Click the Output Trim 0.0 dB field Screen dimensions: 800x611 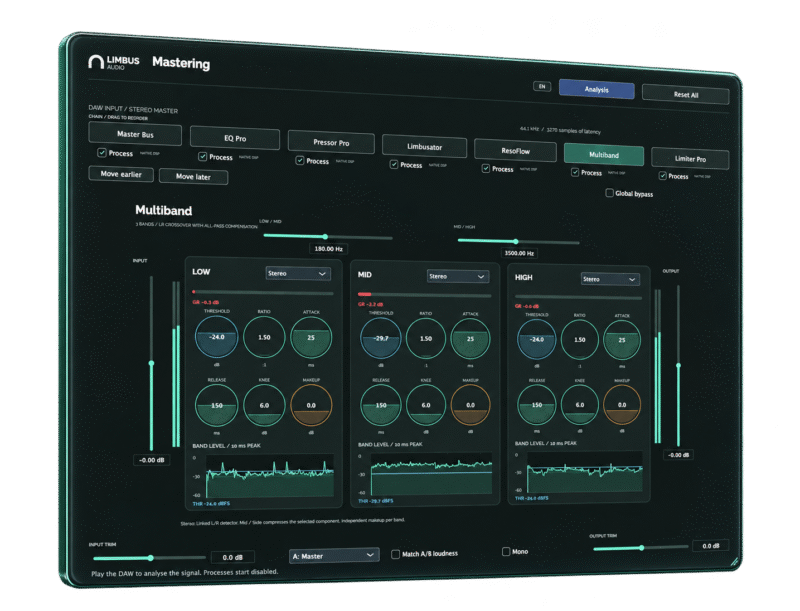[710, 546]
